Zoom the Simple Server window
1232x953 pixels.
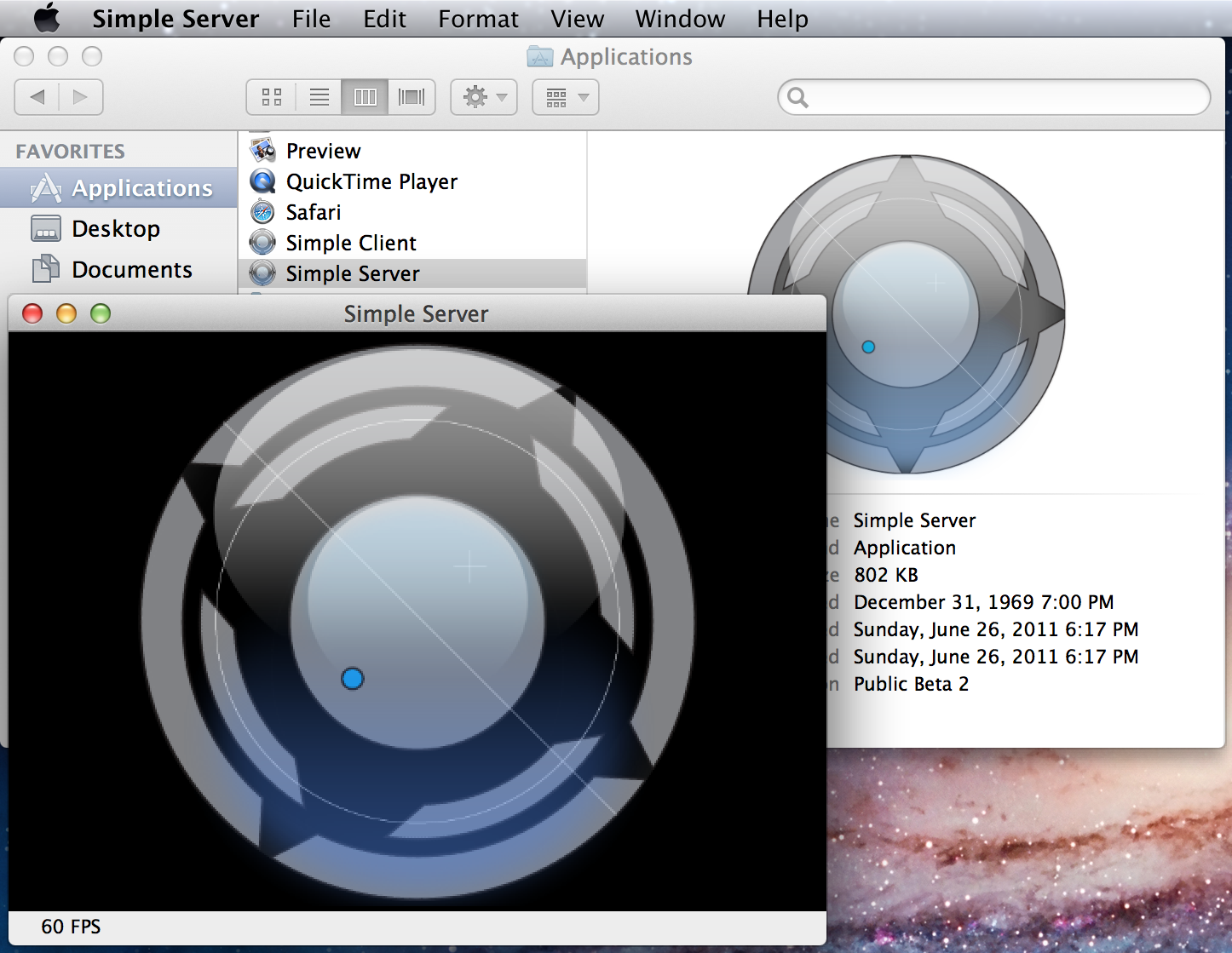click(101, 313)
